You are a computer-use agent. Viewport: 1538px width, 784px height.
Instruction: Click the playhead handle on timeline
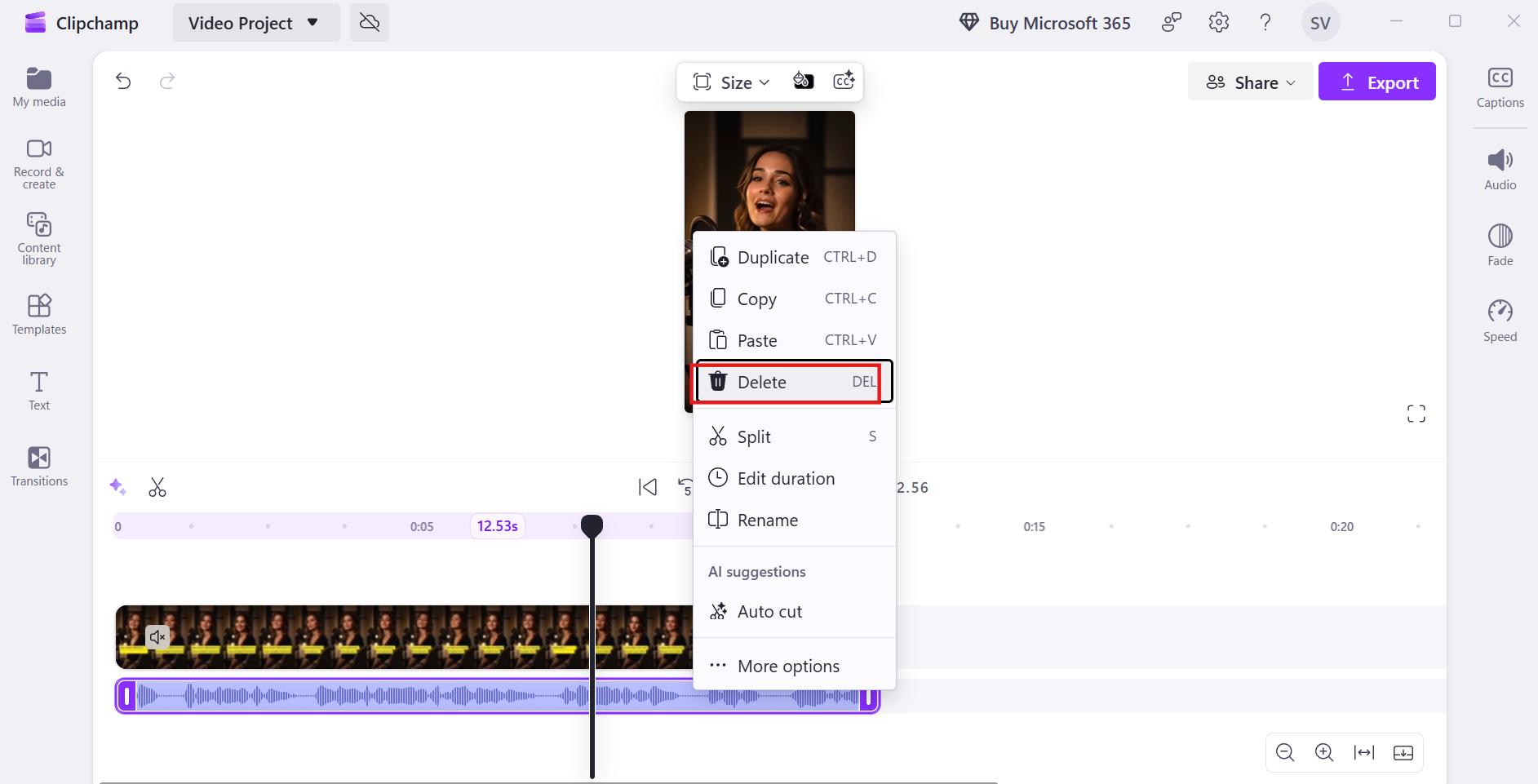(592, 526)
